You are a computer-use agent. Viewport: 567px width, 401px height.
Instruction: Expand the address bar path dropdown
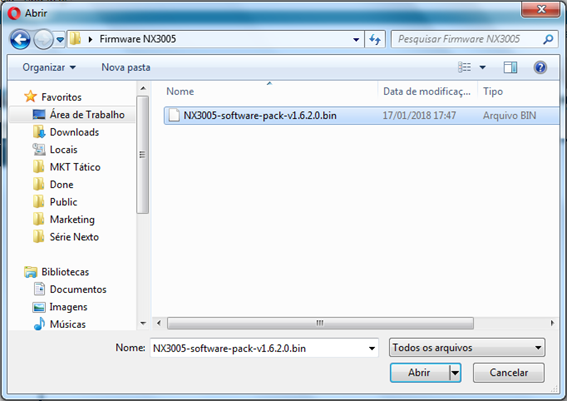356,39
